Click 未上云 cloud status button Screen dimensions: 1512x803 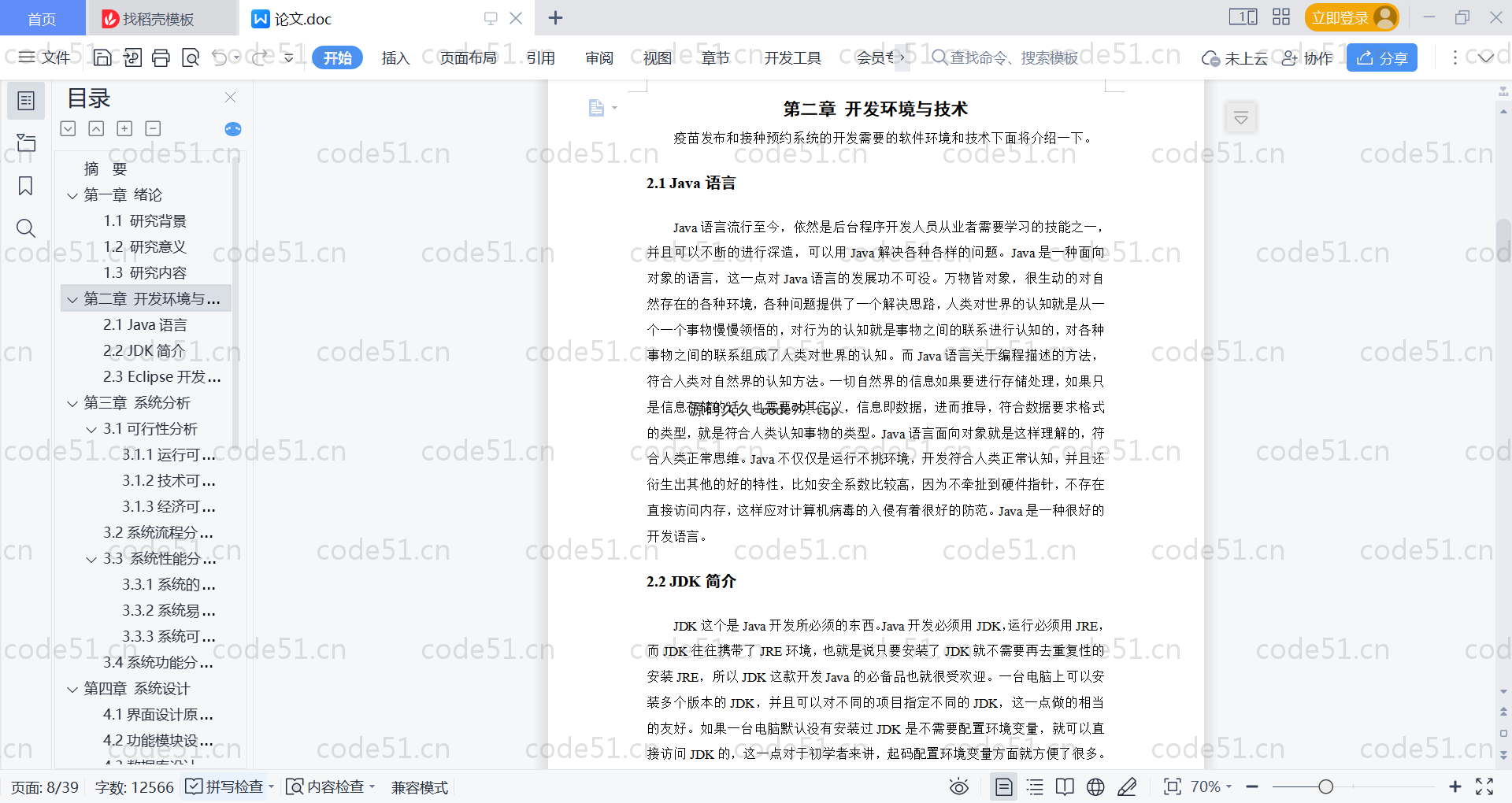1235,57
